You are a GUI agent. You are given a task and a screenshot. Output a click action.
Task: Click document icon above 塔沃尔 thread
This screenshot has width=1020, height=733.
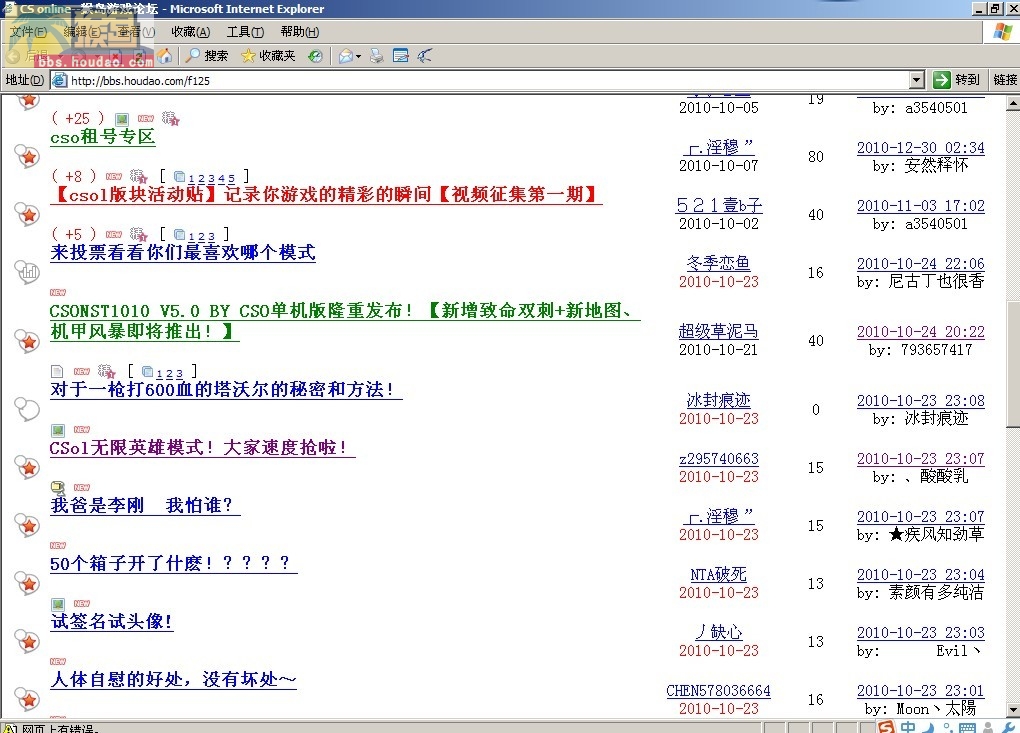(x=57, y=371)
